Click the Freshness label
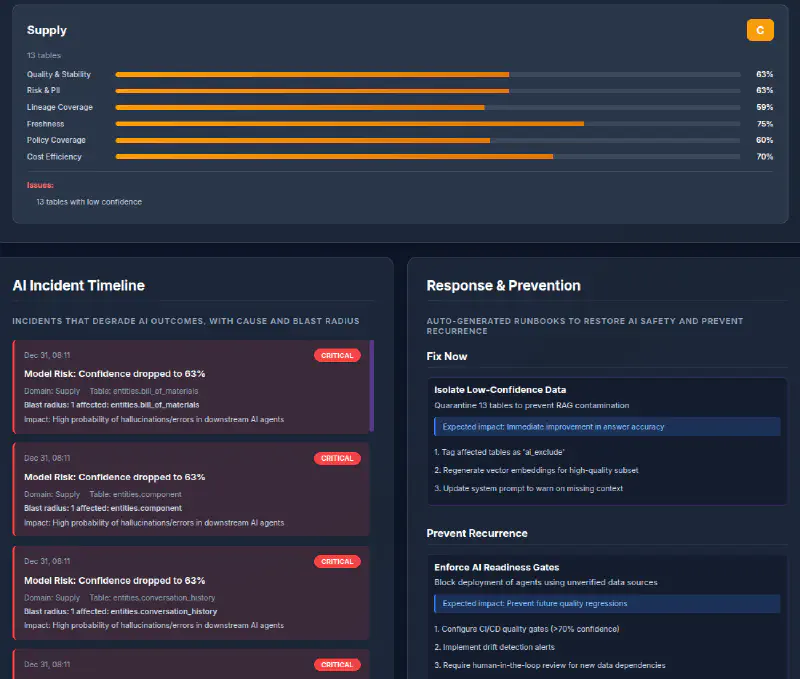 (x=45, y=124)
